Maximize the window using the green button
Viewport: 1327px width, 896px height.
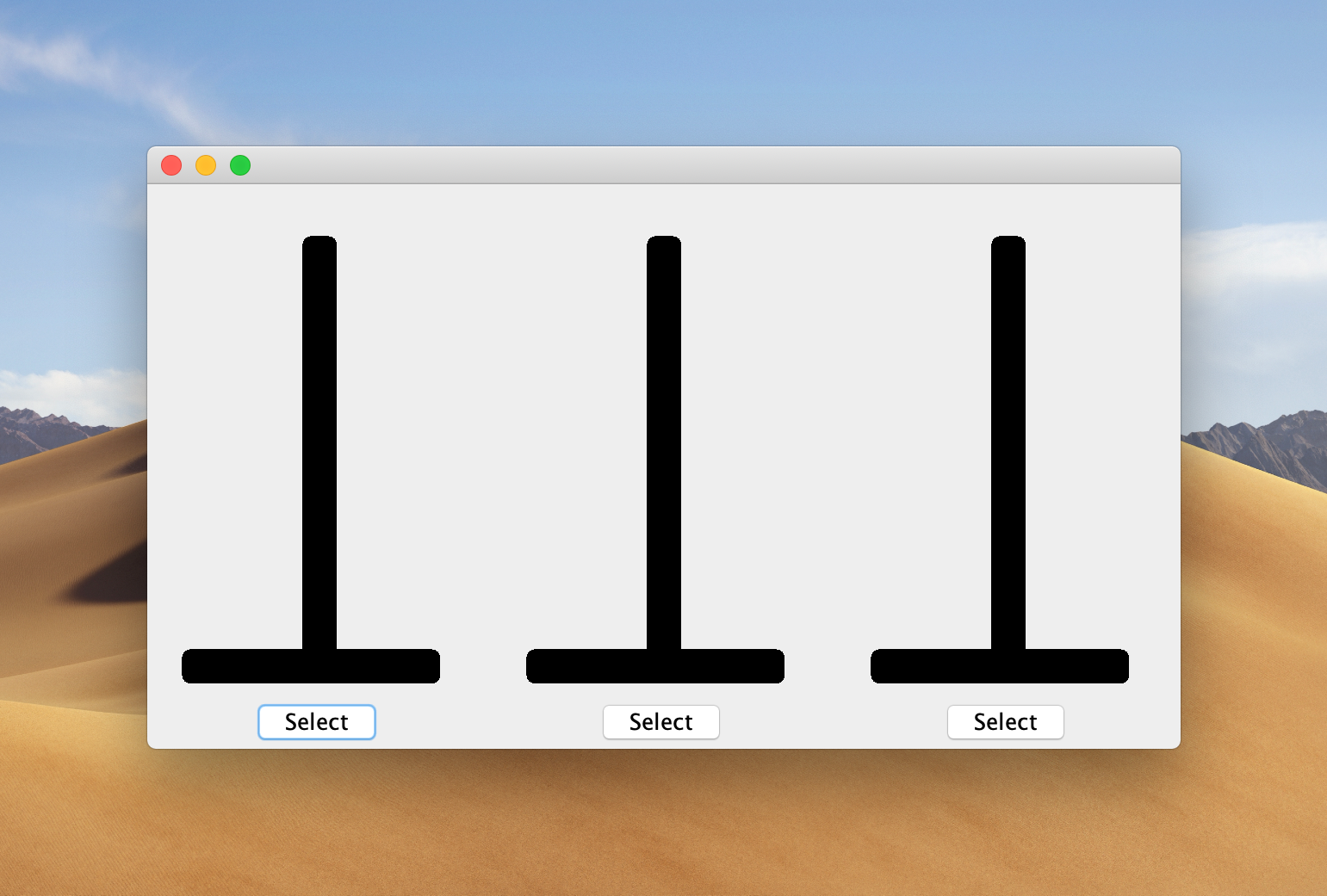pyautogui.click(x=240, y=165)
